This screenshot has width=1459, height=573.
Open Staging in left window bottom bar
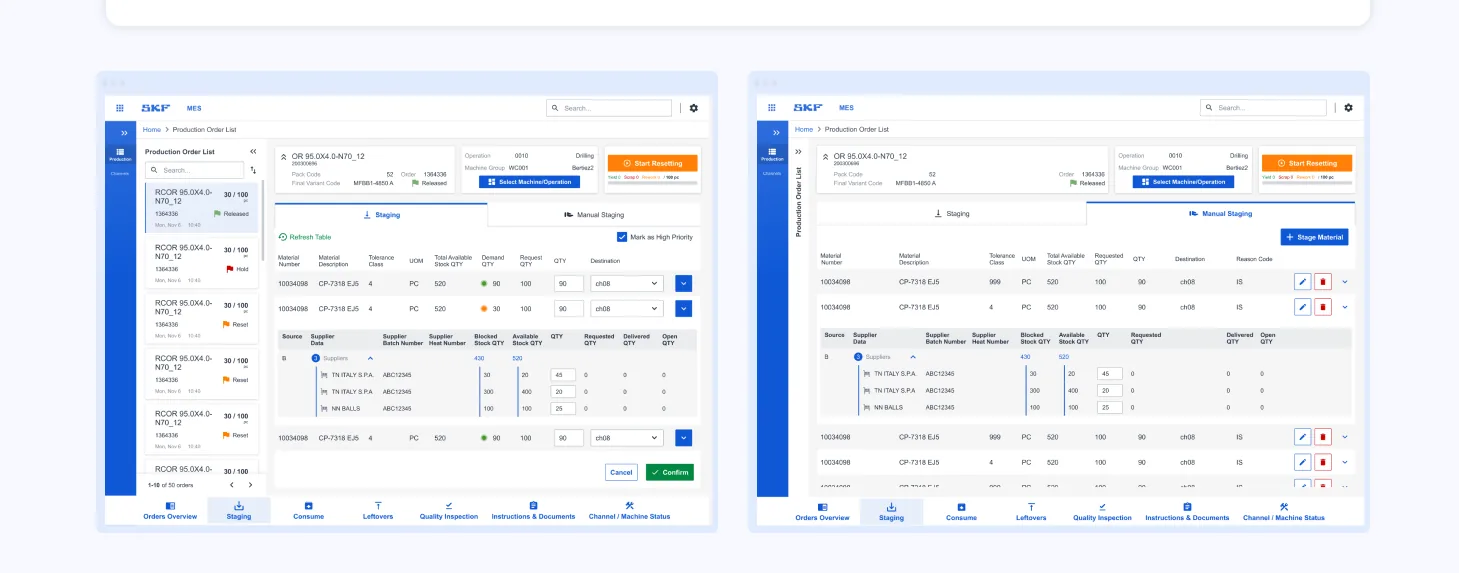click(x=239, y=511)
